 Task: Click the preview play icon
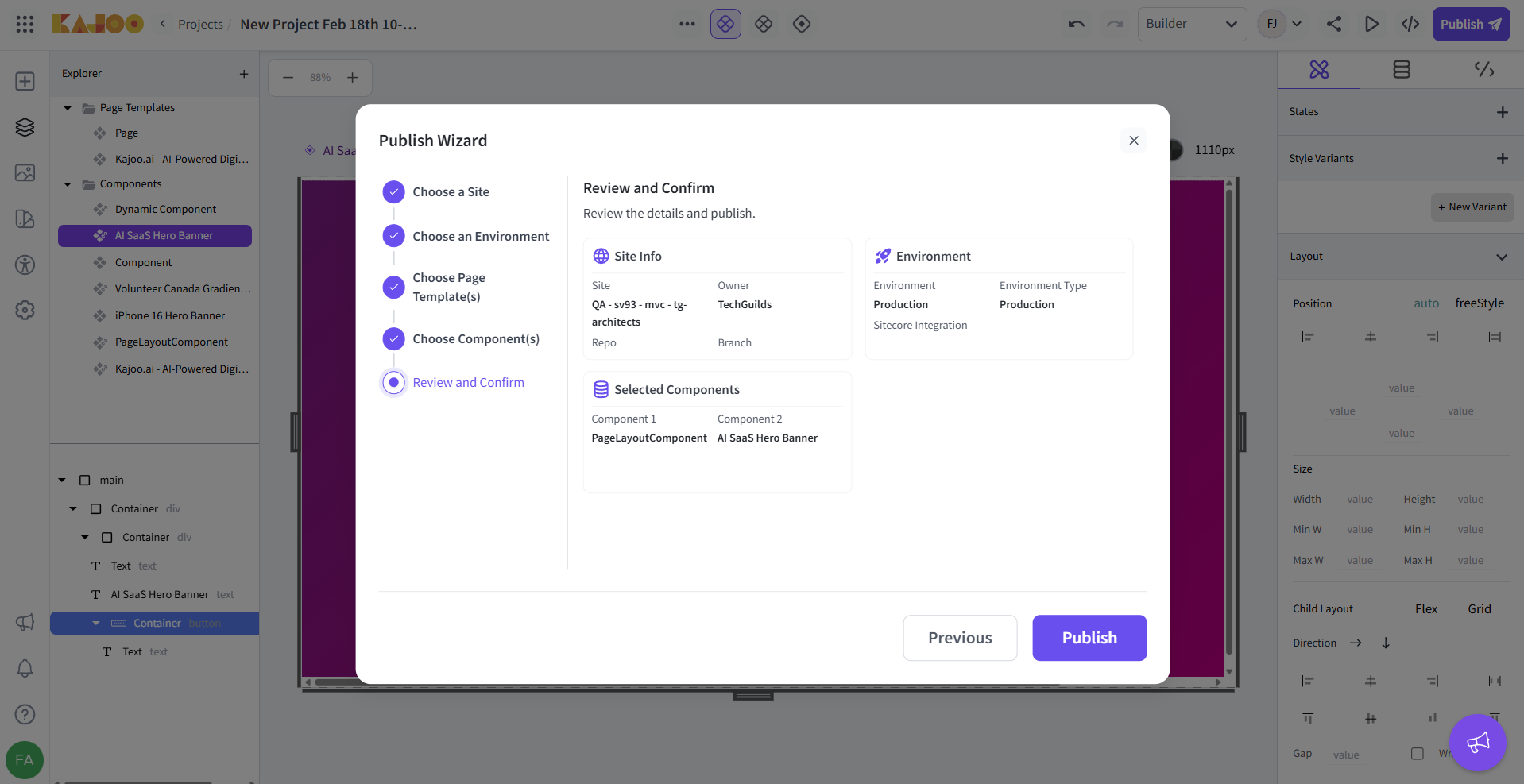coord(1371,24)
